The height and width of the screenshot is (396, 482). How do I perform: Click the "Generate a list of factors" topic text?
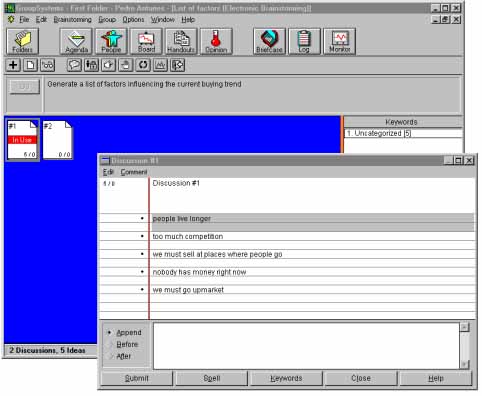(144, 84)
